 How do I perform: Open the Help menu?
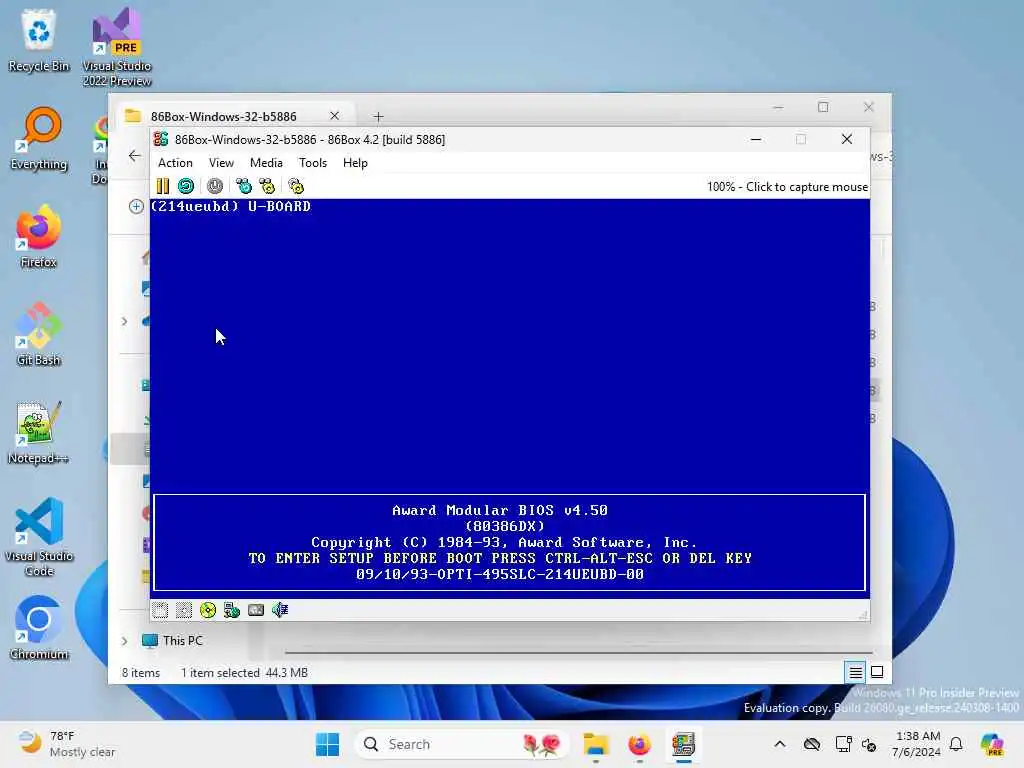(355, 163)
